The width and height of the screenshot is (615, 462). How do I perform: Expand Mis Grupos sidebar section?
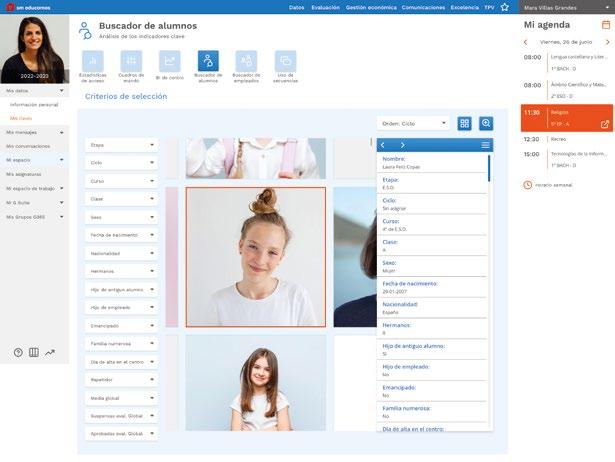click(35, 217)
